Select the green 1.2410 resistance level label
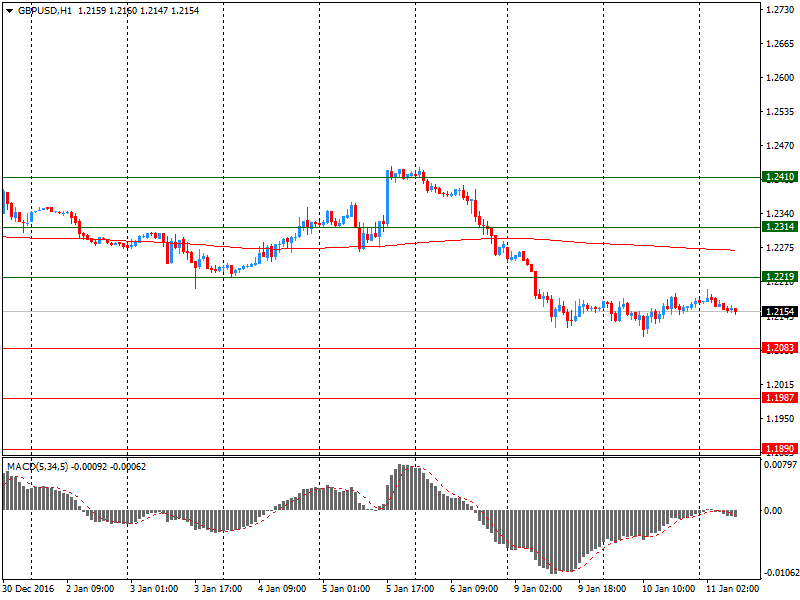The width and height of the screenshot is (800, 600). pos(780,177)
